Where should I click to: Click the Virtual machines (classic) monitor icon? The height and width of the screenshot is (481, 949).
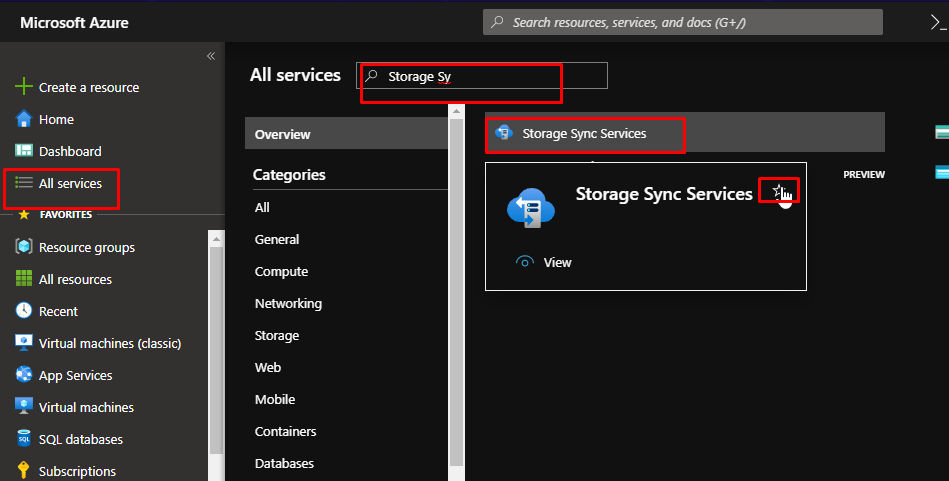(24, 342)
